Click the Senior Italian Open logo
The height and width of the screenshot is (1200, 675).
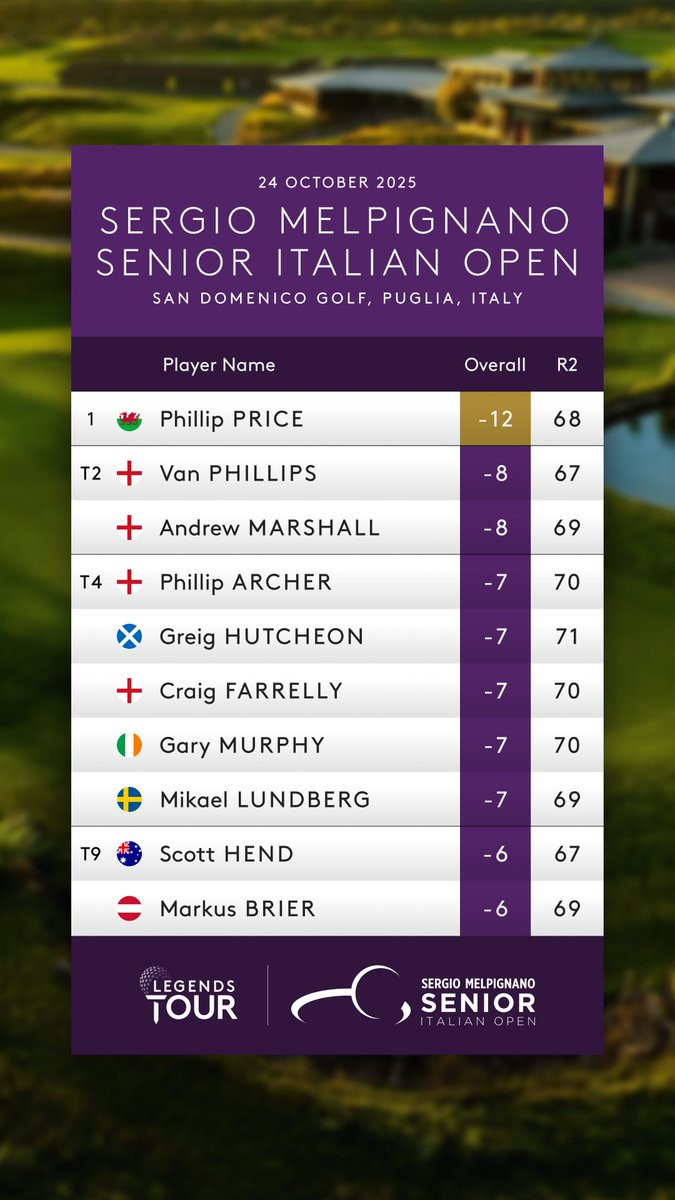[414, 995]
